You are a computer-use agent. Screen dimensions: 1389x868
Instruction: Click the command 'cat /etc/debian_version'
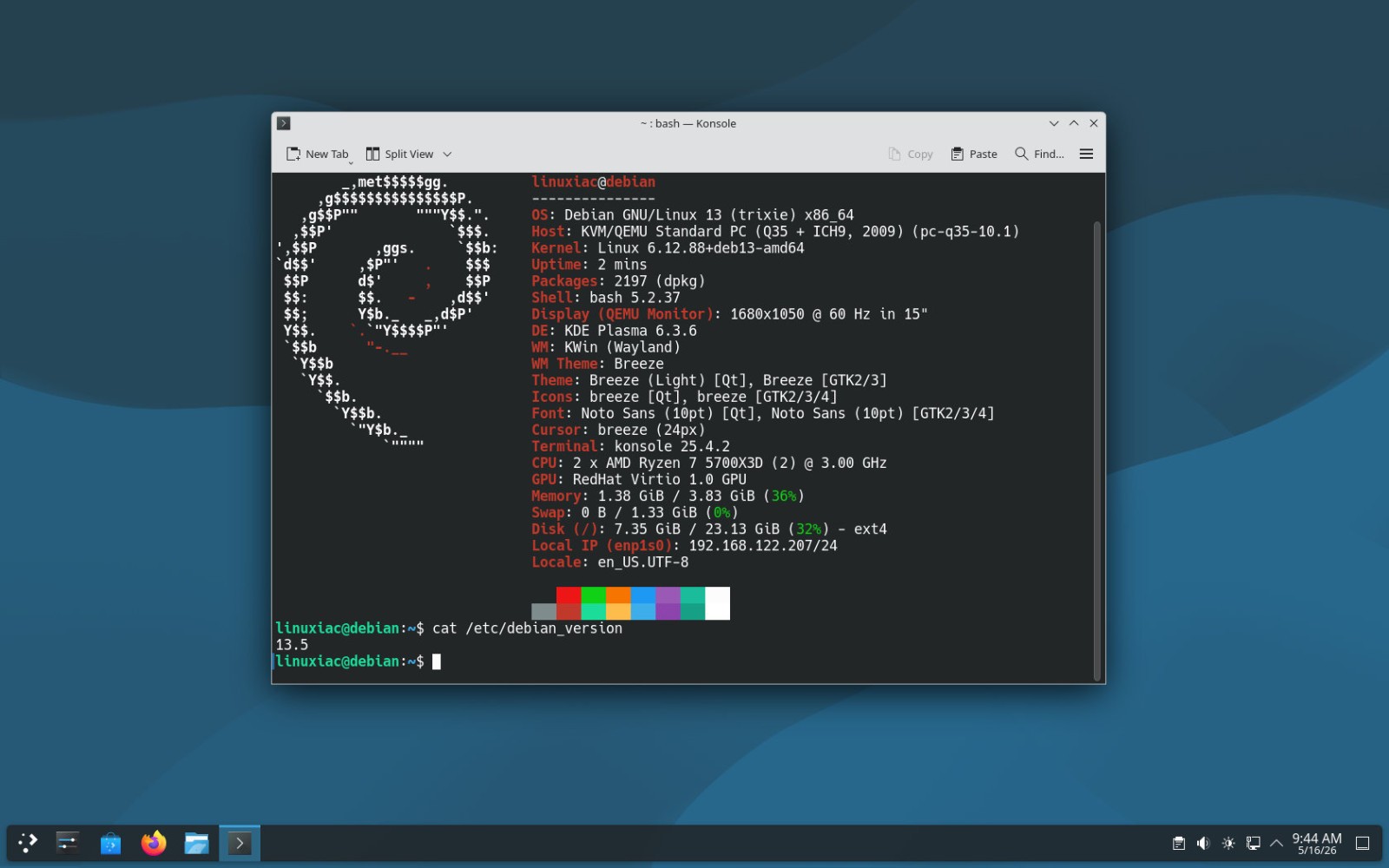[x=527, y=628]
